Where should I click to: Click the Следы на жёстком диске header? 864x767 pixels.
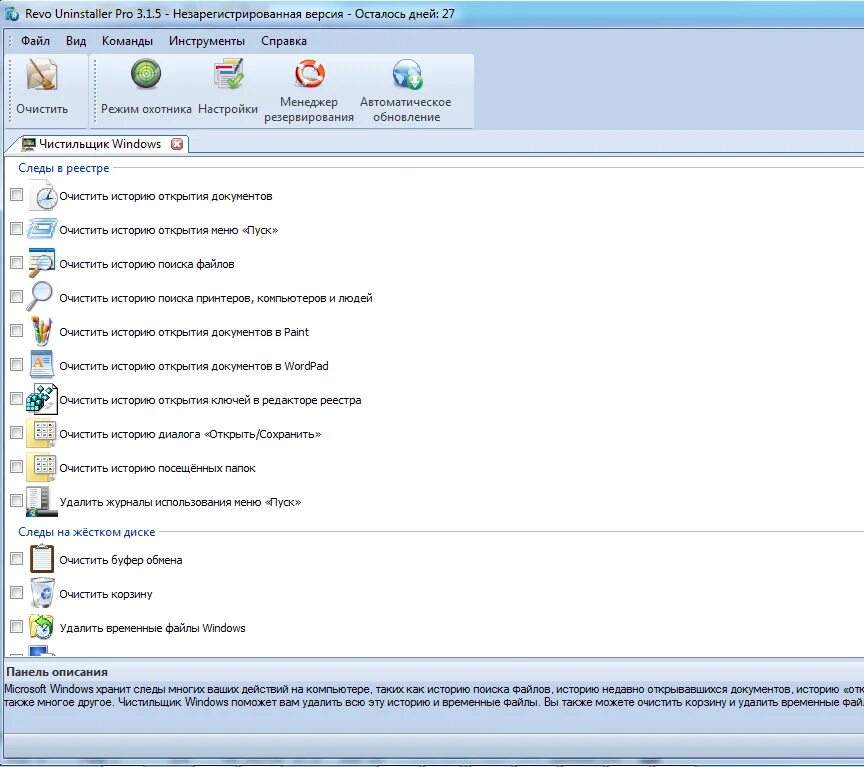point(87,532)
